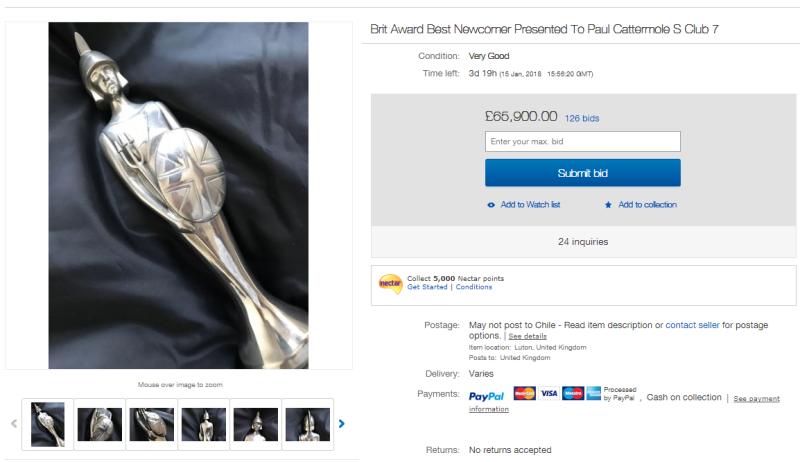Expand postage info via See details
The height and width of the screenshot is (462, 800).
527,337
